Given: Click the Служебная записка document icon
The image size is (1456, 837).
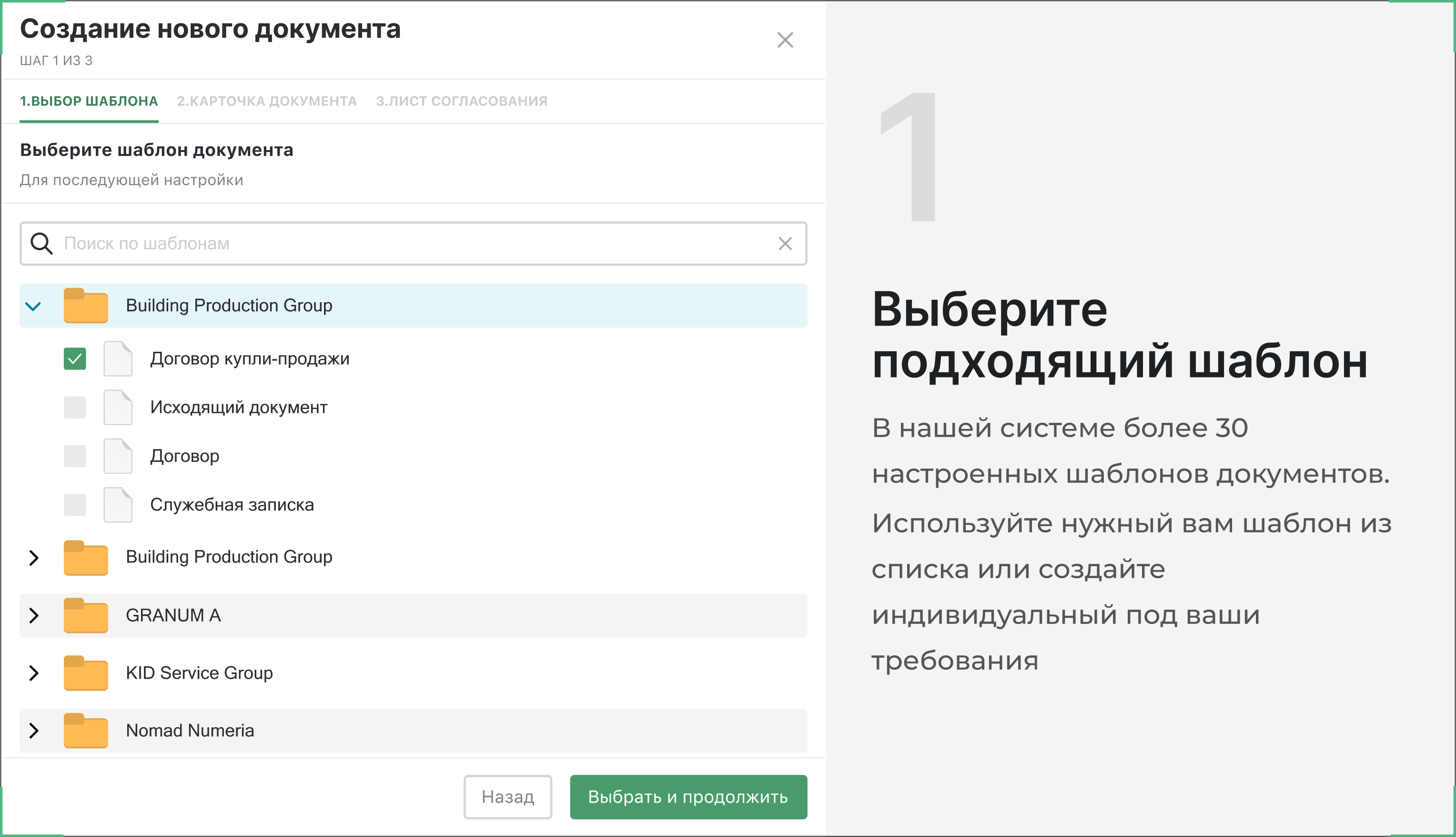Looking at the screenshot, I should [x=118, y=505].
